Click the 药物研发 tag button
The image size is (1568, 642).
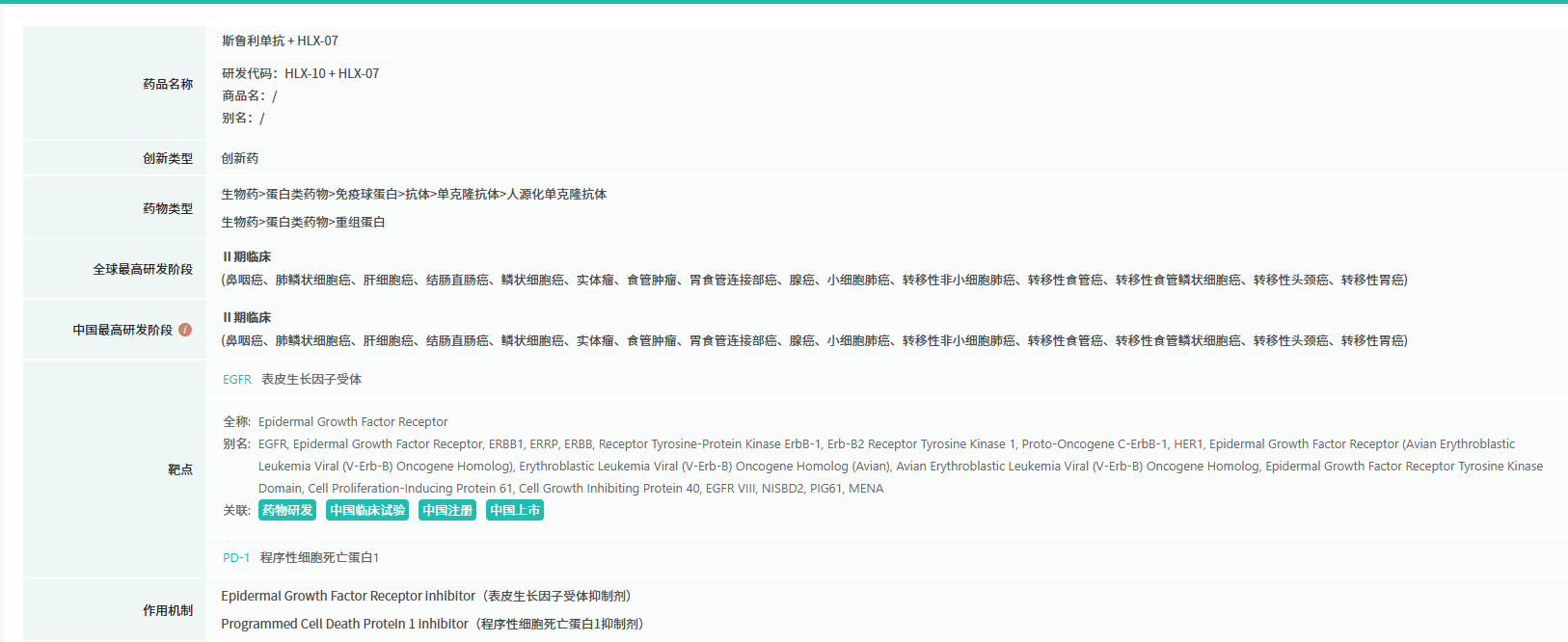coord(287,510)
